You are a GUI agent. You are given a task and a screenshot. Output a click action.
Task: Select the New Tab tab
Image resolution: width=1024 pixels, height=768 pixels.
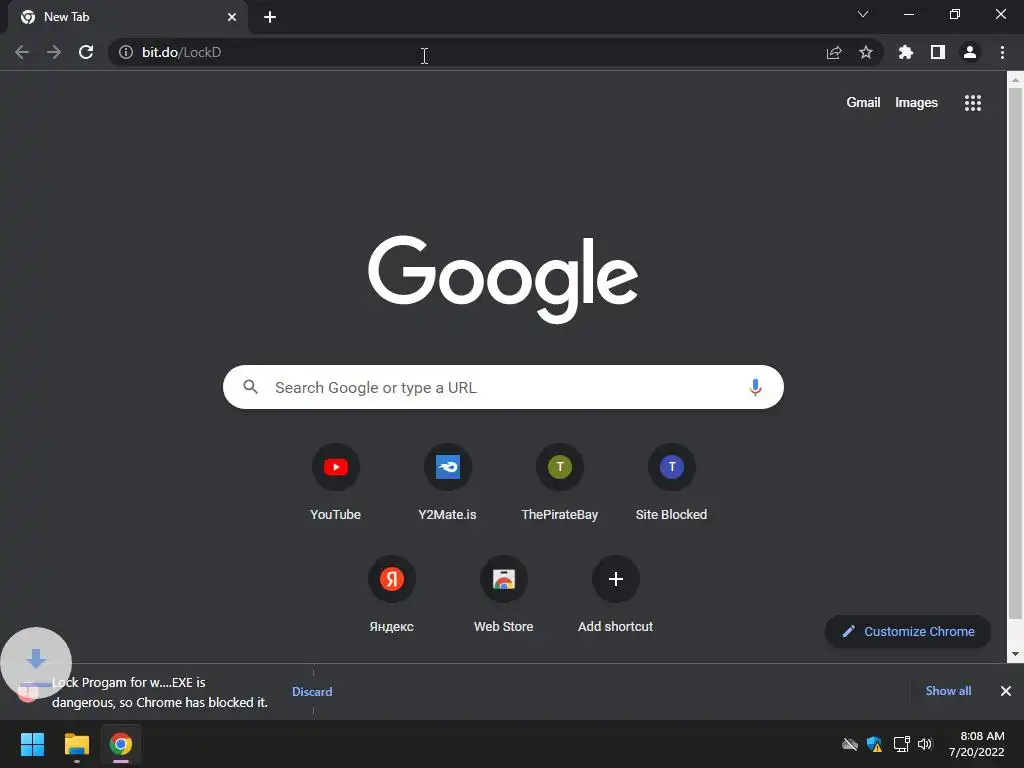tap(127, 17)
